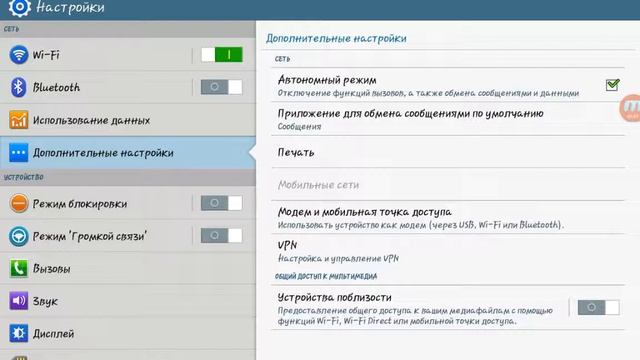Click the Настройка и управление VPN subtitle
This screenshot has height=360, width=640.
click(x=338, y=258)
